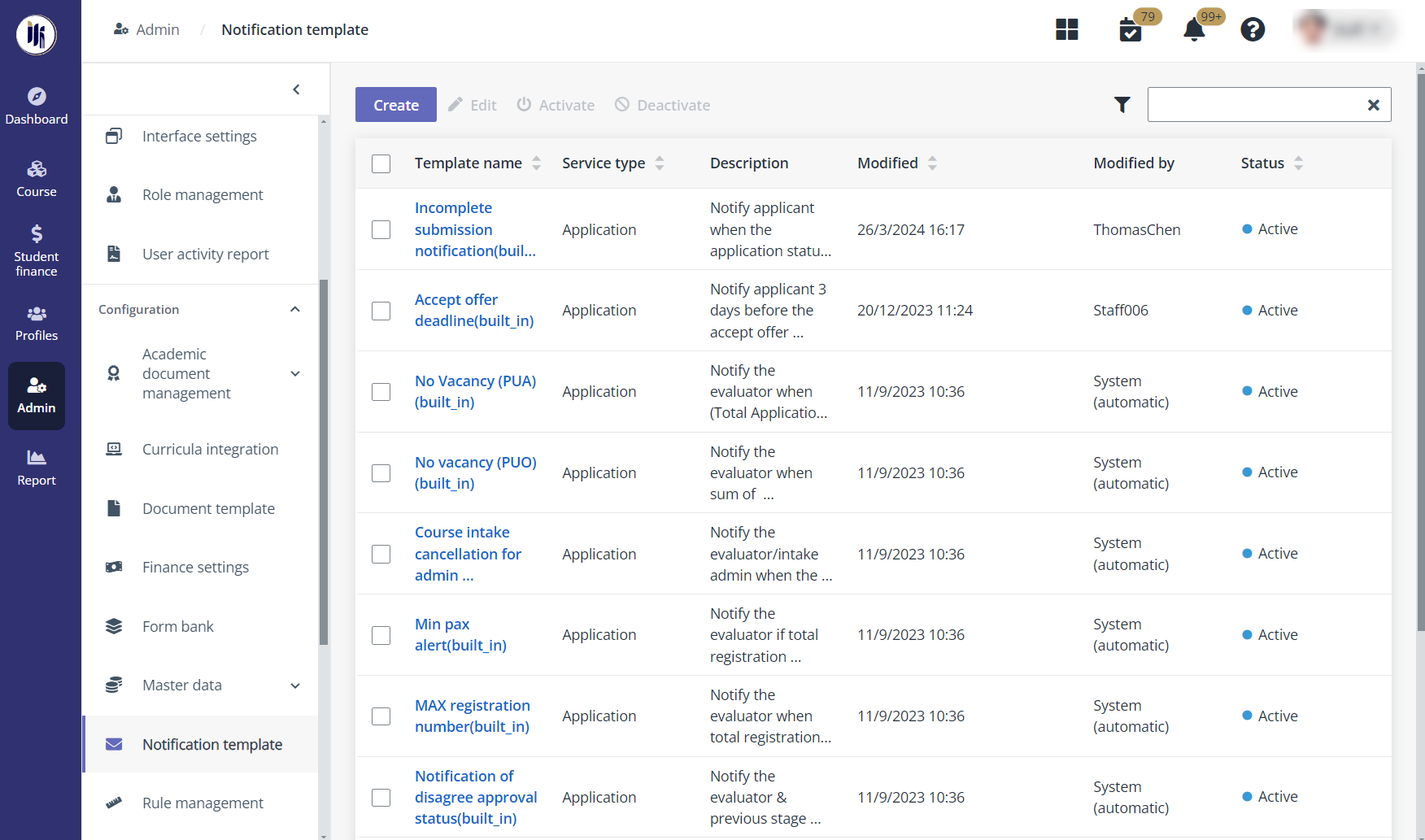The width and height of the screenshot is (1425, 840).
Task: Click the Finance settings icon
Action: pos(114,567)
